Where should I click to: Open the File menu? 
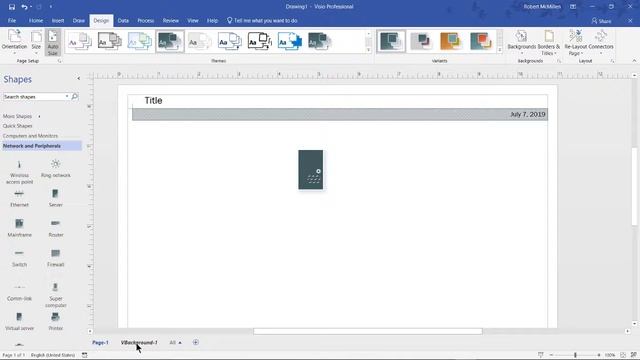pyautogui.click(x=12, y=20)
